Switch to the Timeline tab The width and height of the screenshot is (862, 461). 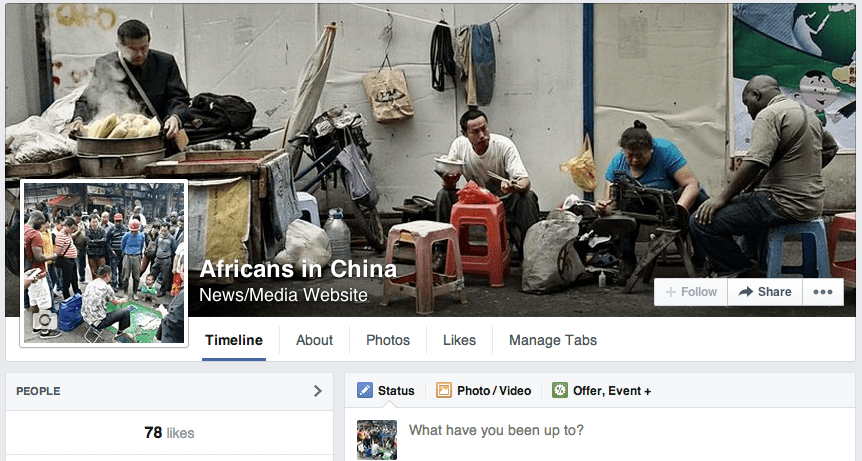click(234, 340)
